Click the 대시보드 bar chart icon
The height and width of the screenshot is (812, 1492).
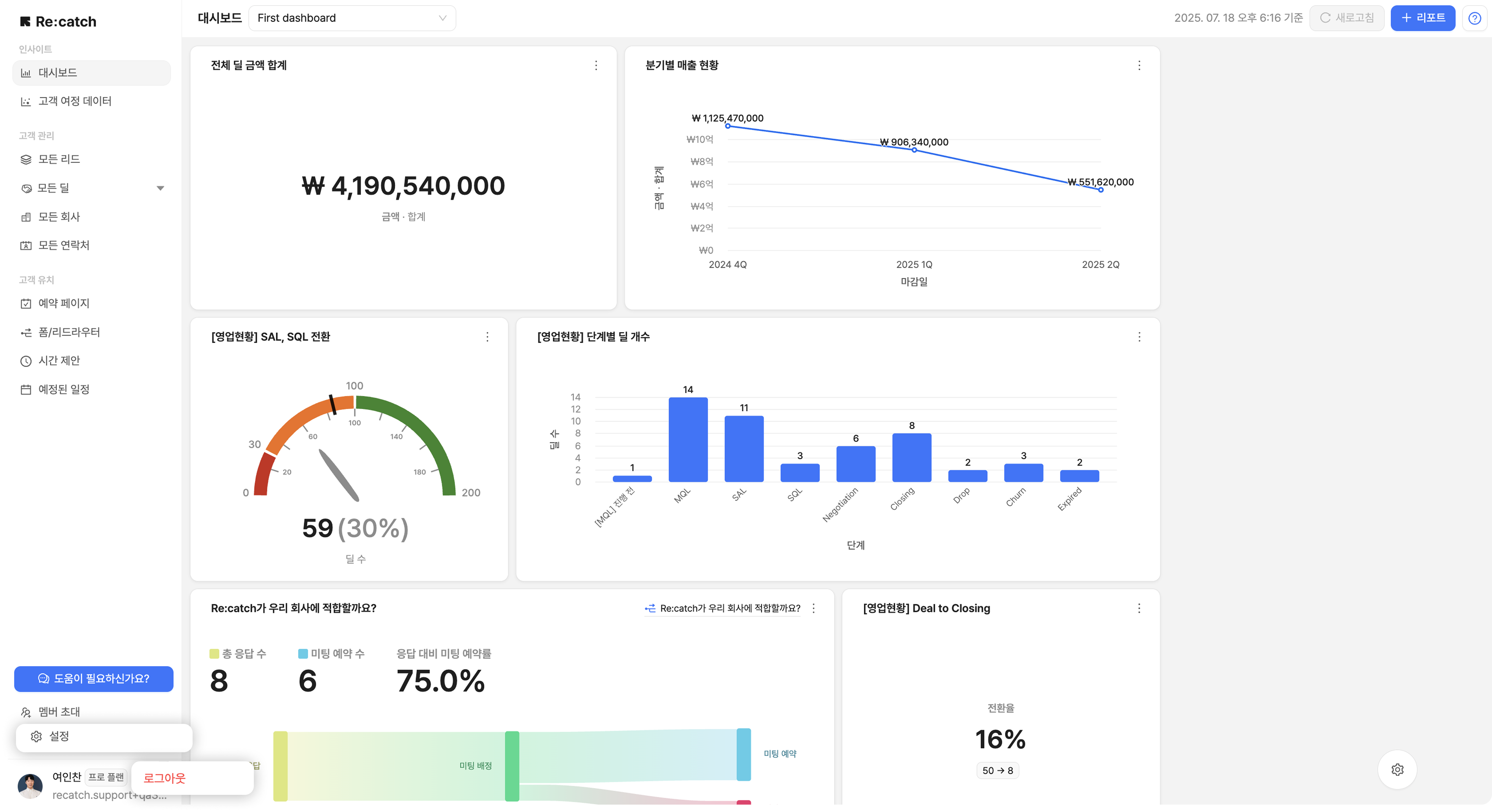[26, 73]
